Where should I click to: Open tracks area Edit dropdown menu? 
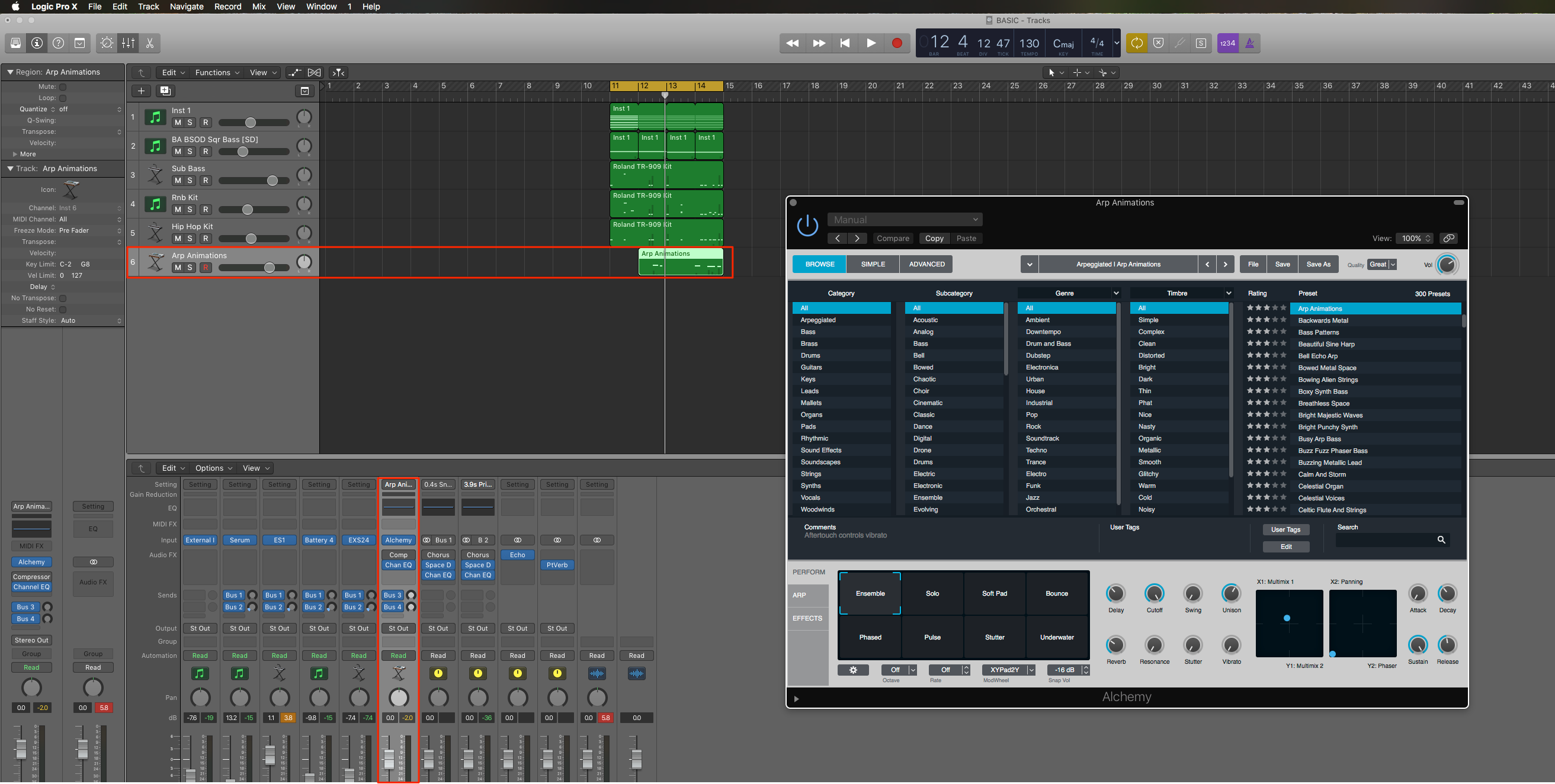173,72
